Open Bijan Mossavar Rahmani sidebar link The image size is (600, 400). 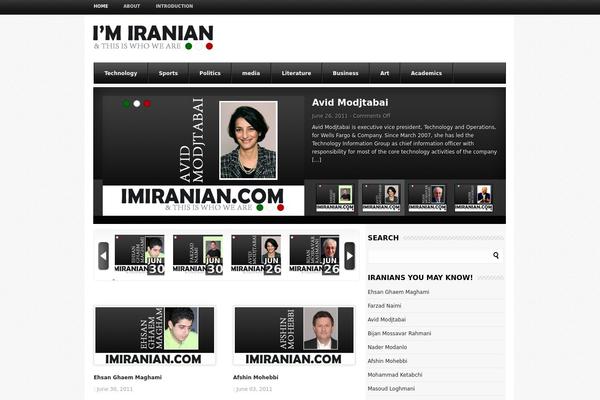pyautogui.click(x=399, y=333)
